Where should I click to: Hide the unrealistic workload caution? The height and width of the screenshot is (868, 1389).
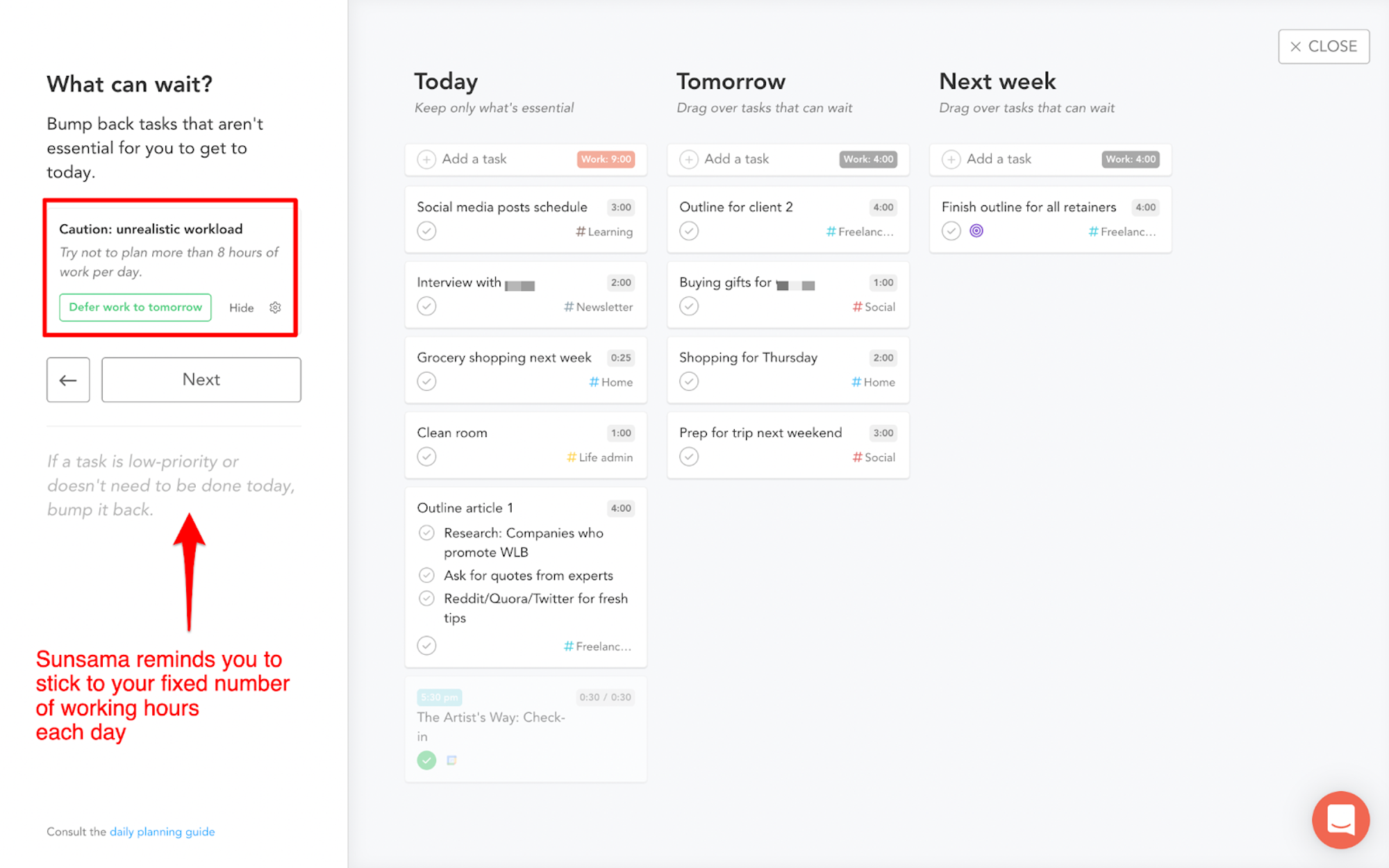pyautogui.click(x=242, y=308)
